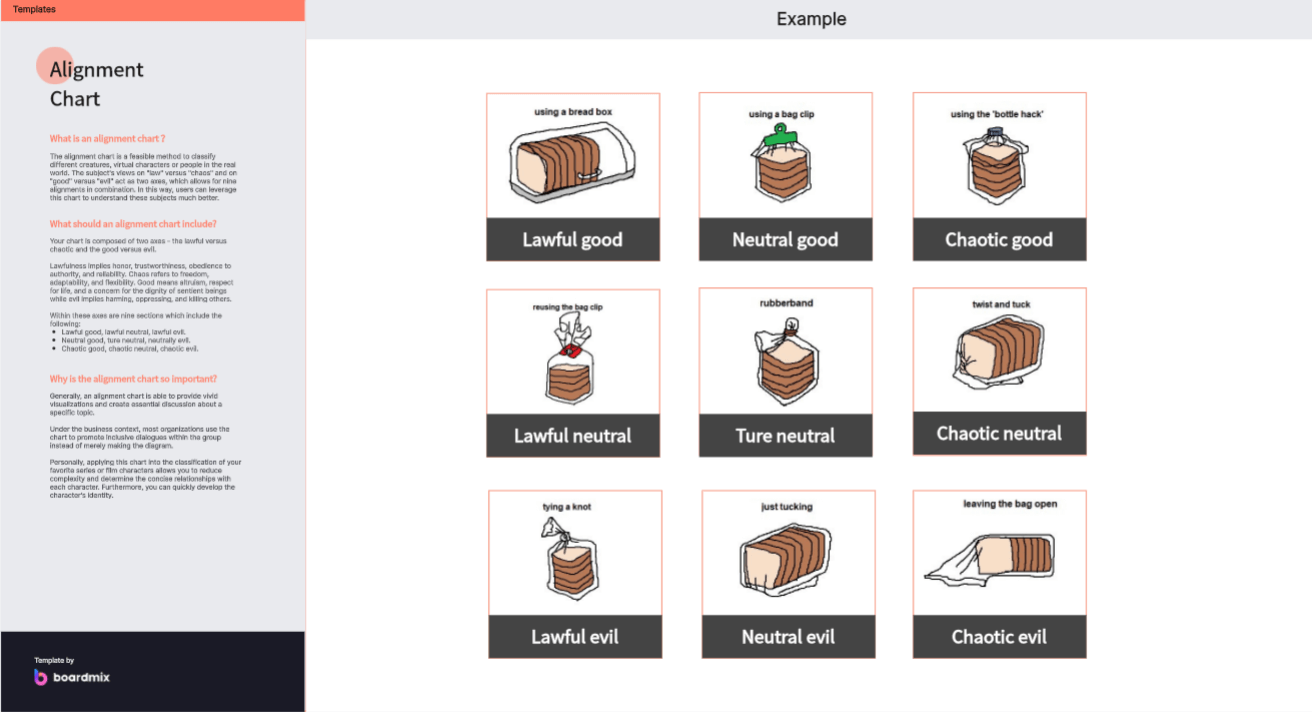Image resolution: width=1312 pixels, height=712 pixels.
Task: Open the Templates tab
Action: (x=35, y=9)
